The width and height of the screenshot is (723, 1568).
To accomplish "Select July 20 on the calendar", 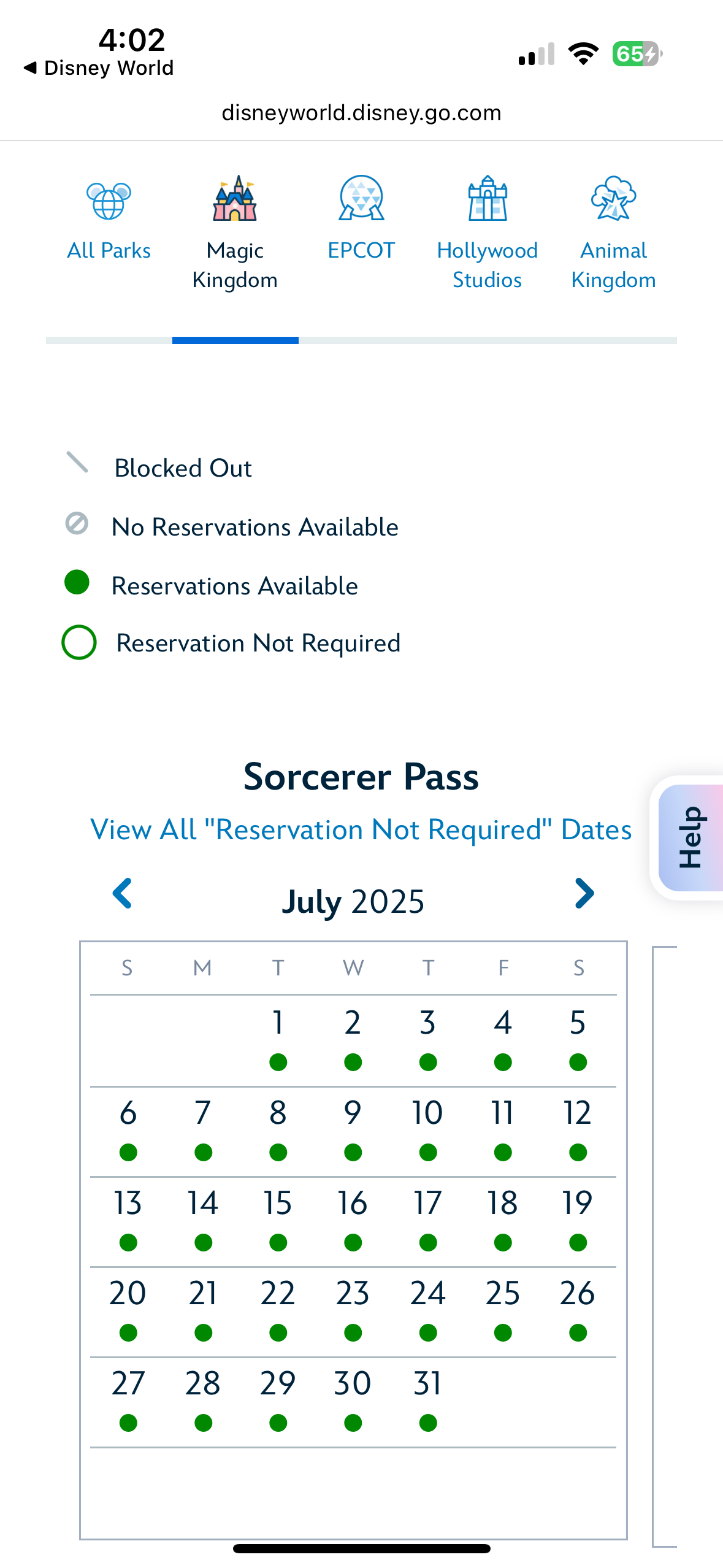I will 128,1307.
